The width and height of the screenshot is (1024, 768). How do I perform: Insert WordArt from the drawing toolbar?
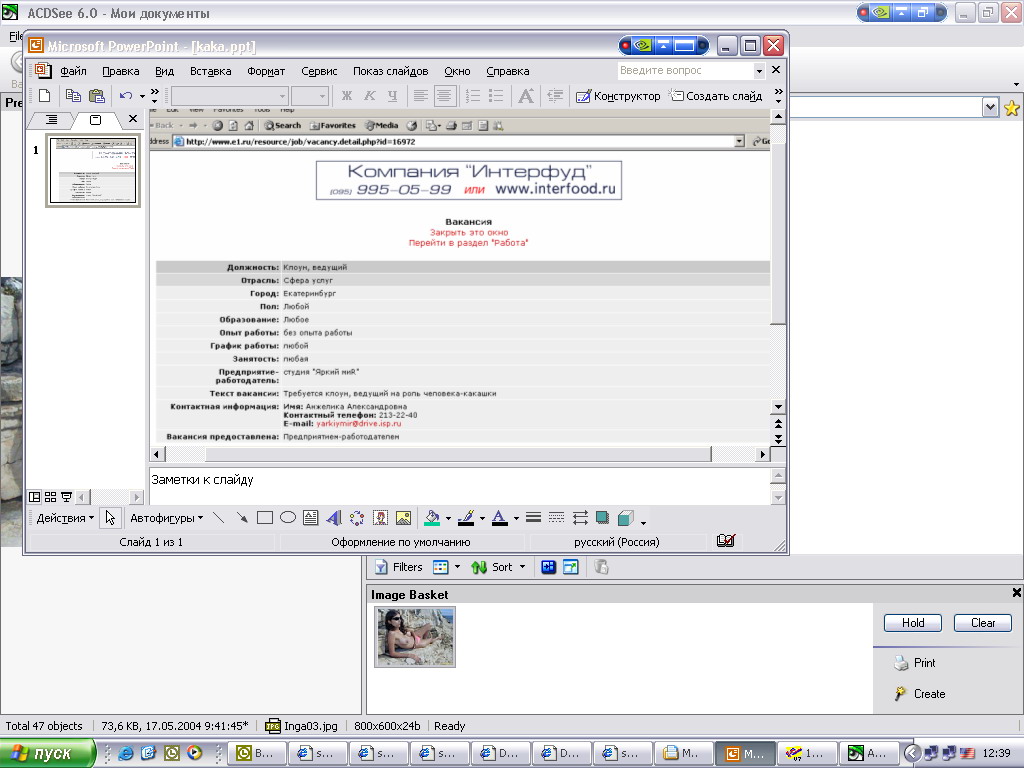334,518
